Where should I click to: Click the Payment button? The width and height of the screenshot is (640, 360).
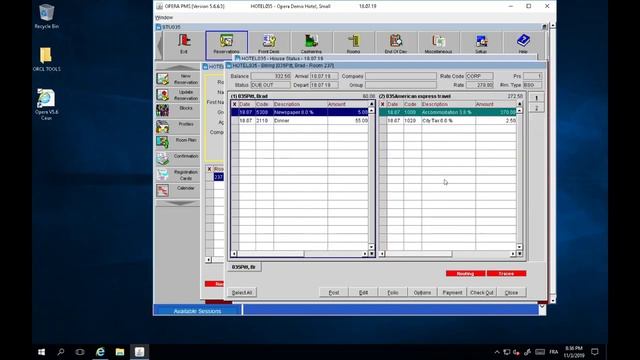[x=452, y=293]
